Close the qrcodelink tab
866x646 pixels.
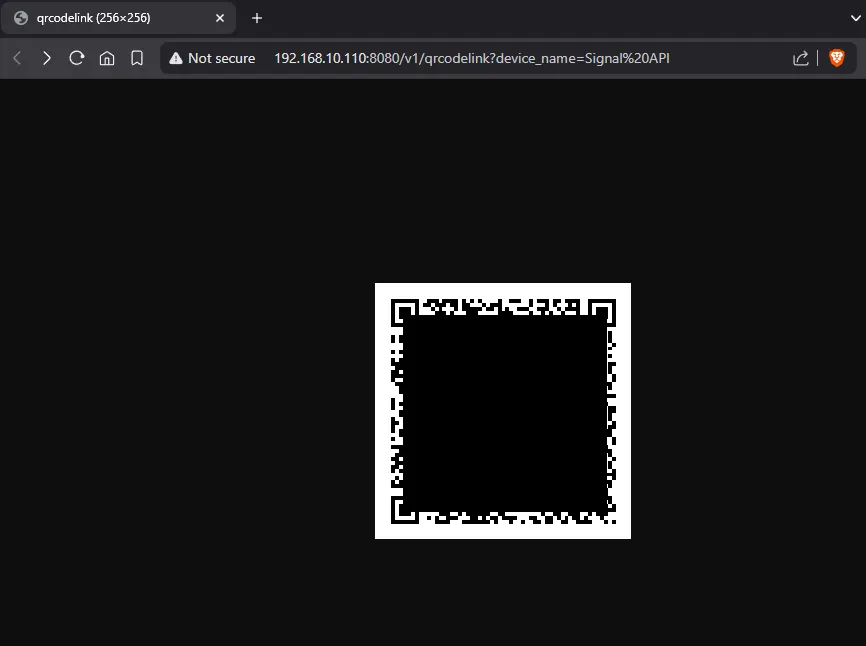tap(220, 18)
